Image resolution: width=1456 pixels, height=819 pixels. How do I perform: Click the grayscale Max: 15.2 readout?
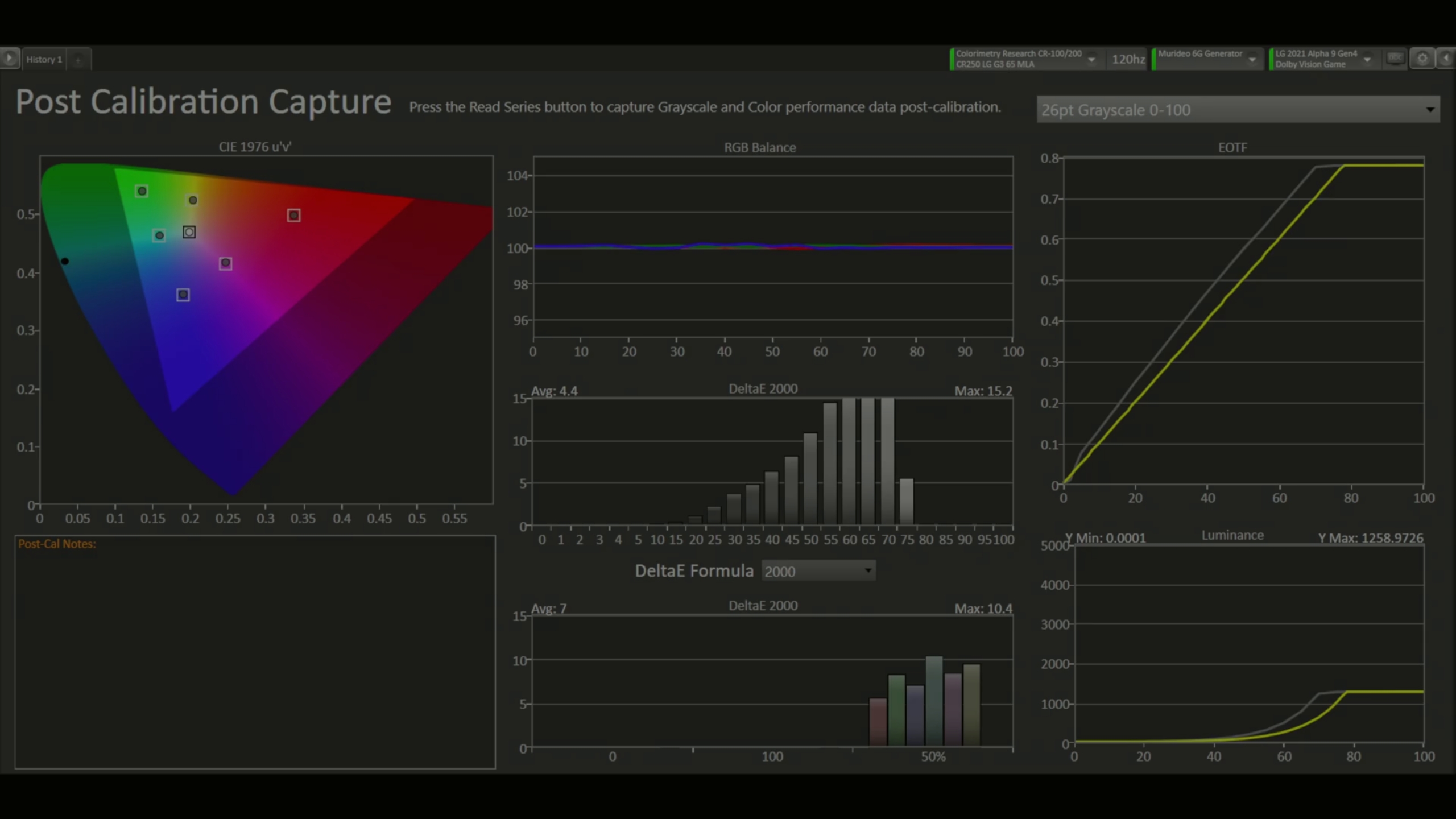point(983,391)
